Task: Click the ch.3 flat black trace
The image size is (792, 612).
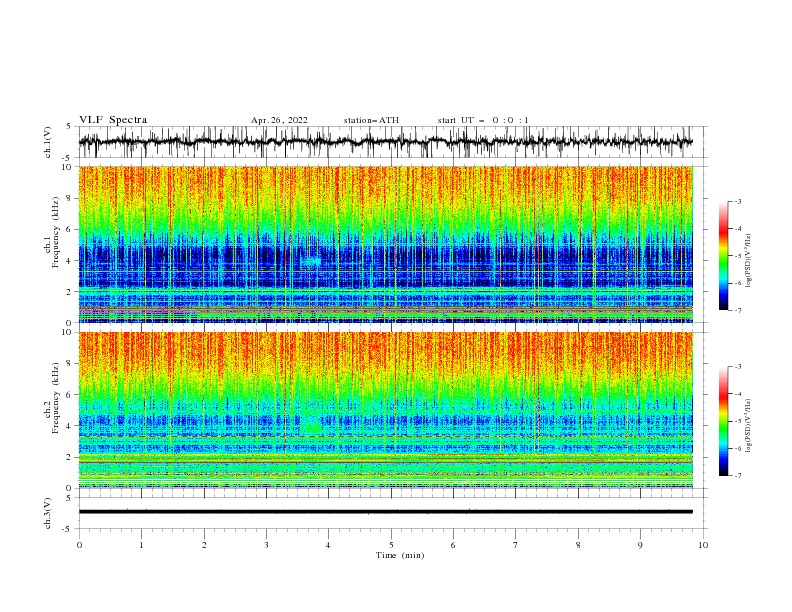Action: pos(386,512)
